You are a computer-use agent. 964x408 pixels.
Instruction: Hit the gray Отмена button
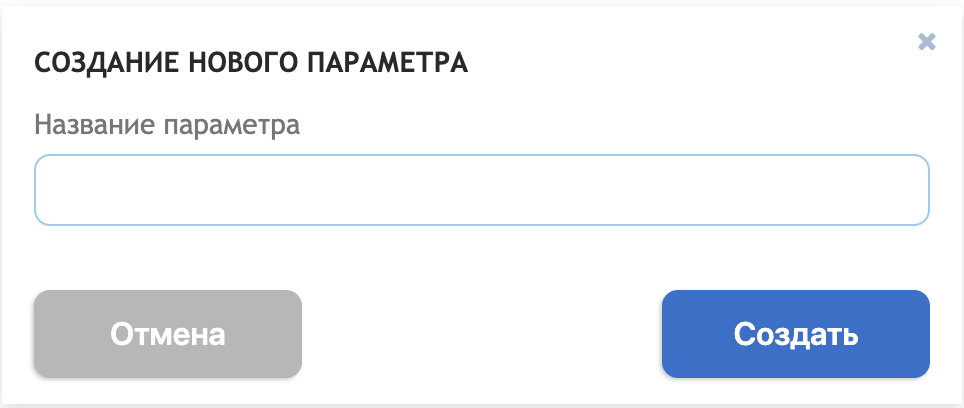[x=168, y=334]
